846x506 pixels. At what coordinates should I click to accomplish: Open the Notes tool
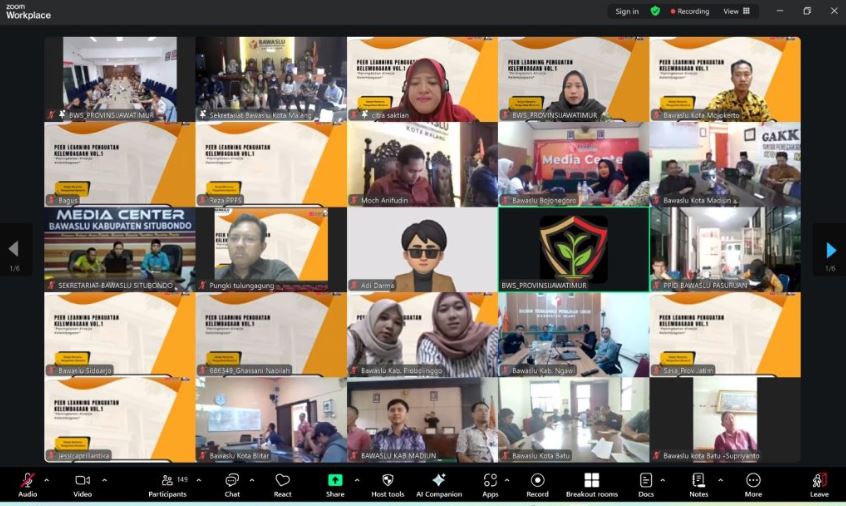point(698,485)
